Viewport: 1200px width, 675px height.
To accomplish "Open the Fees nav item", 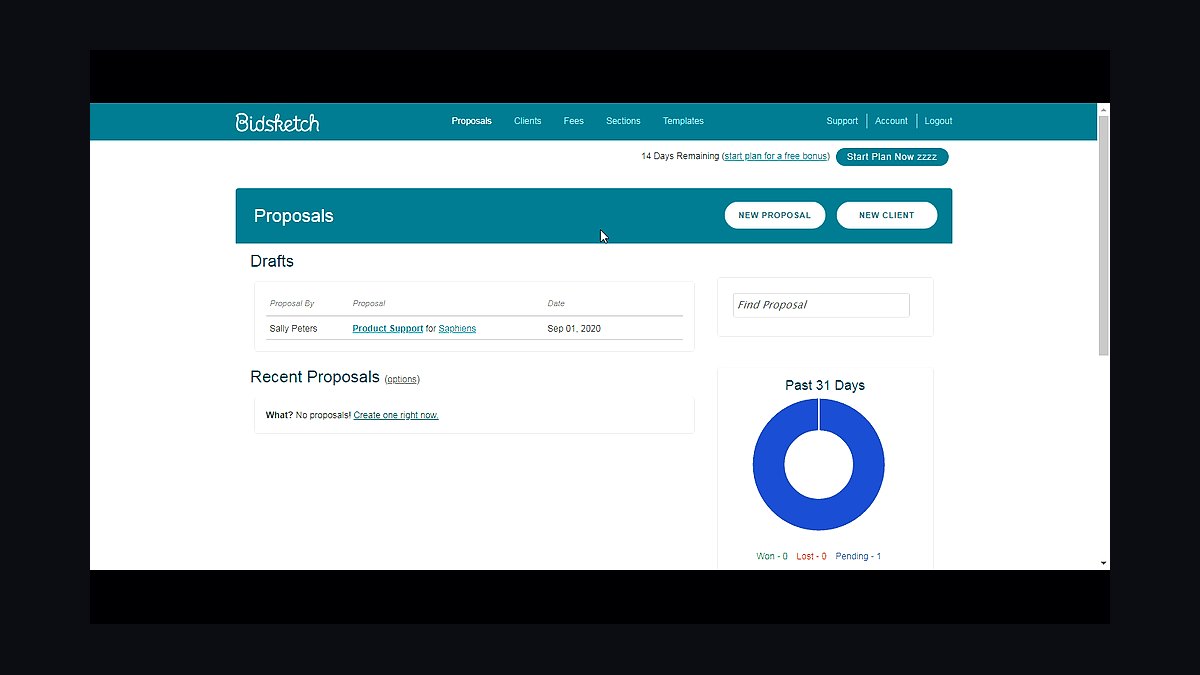I will click(x=573, y=121).
